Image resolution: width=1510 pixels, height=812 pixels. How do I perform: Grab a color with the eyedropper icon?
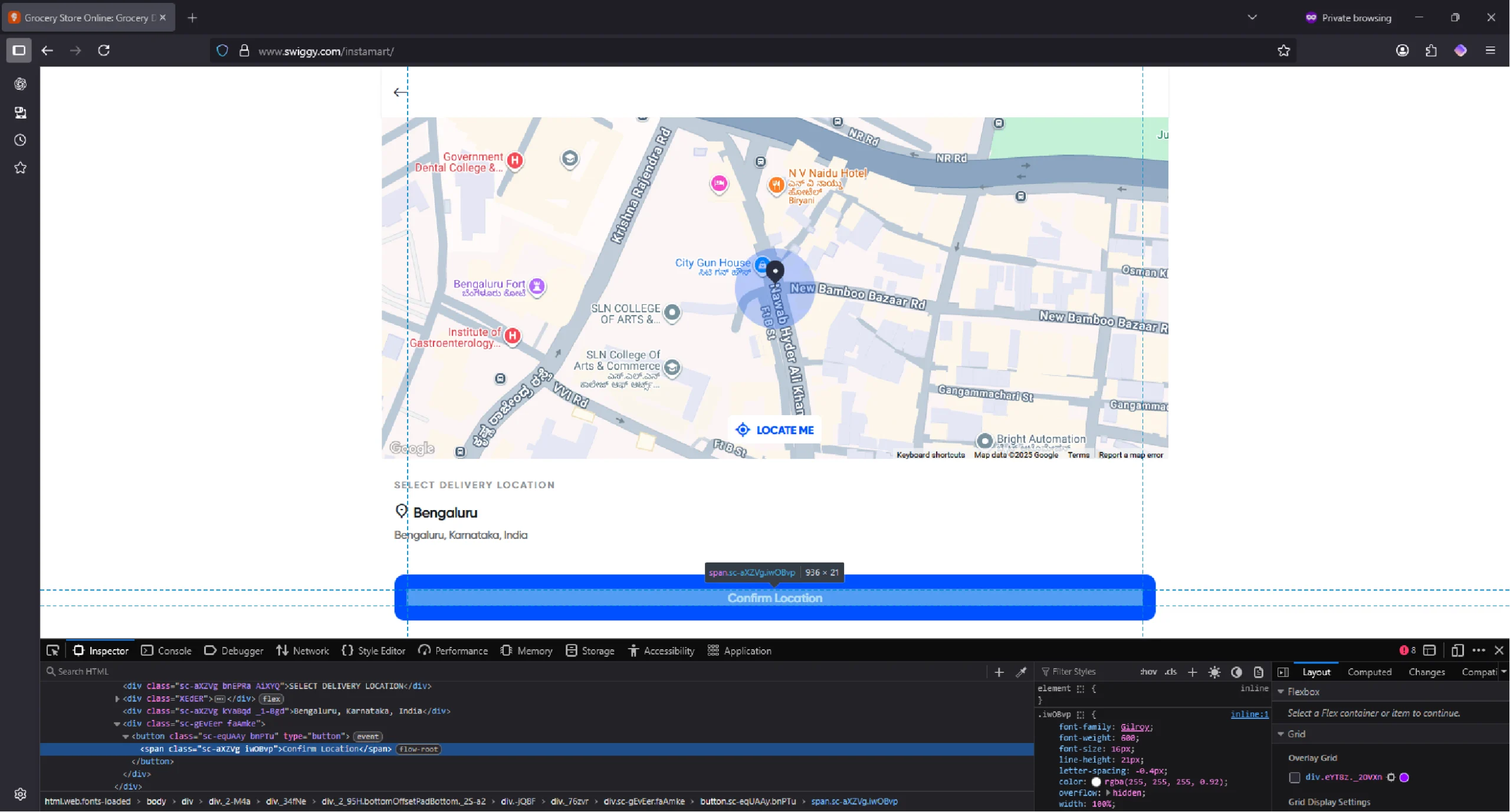pos(1021,672)
